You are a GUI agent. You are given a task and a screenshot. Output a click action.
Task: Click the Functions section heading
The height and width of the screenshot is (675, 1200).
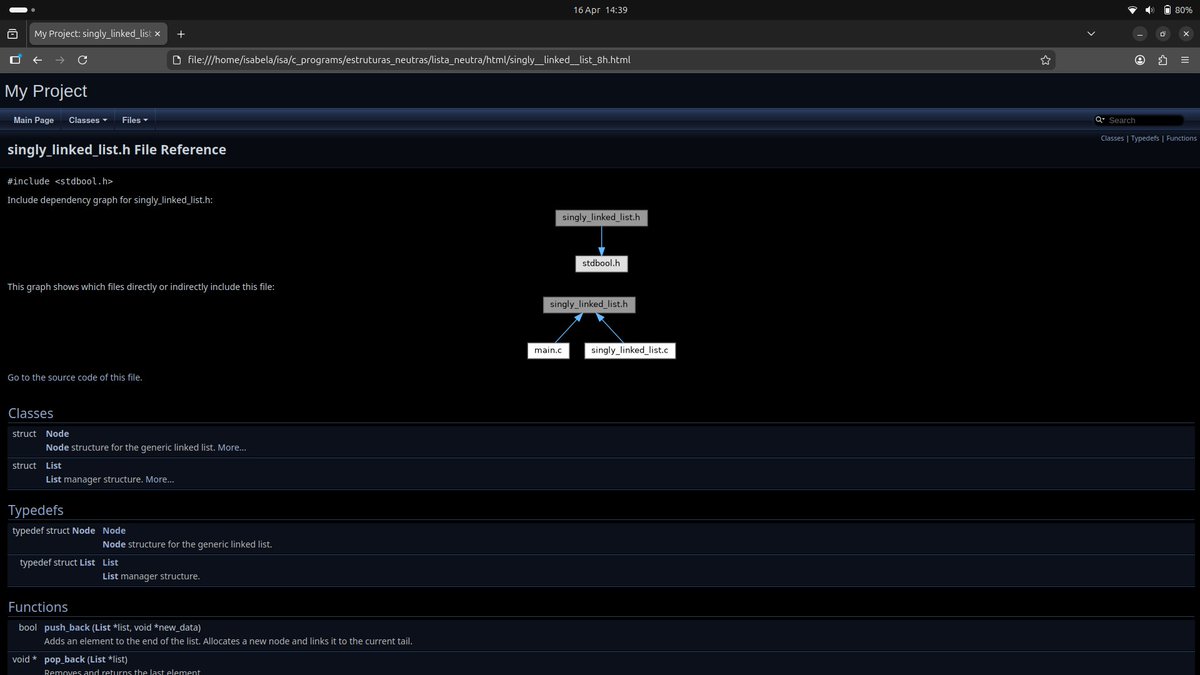tap(38, 607)
